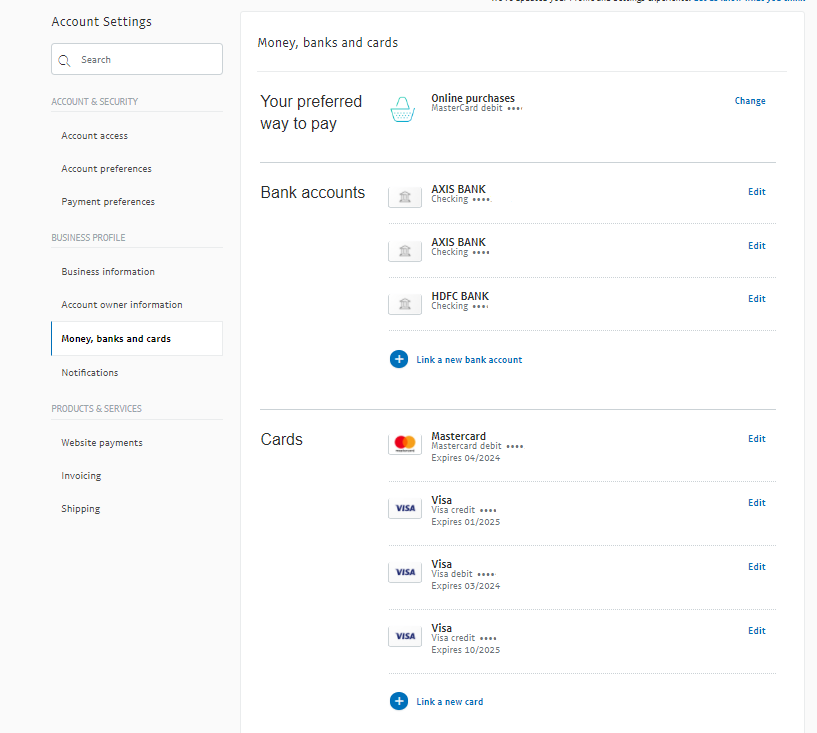
Task: Click the HDFC BANK building icon
Action: point(405,304)
